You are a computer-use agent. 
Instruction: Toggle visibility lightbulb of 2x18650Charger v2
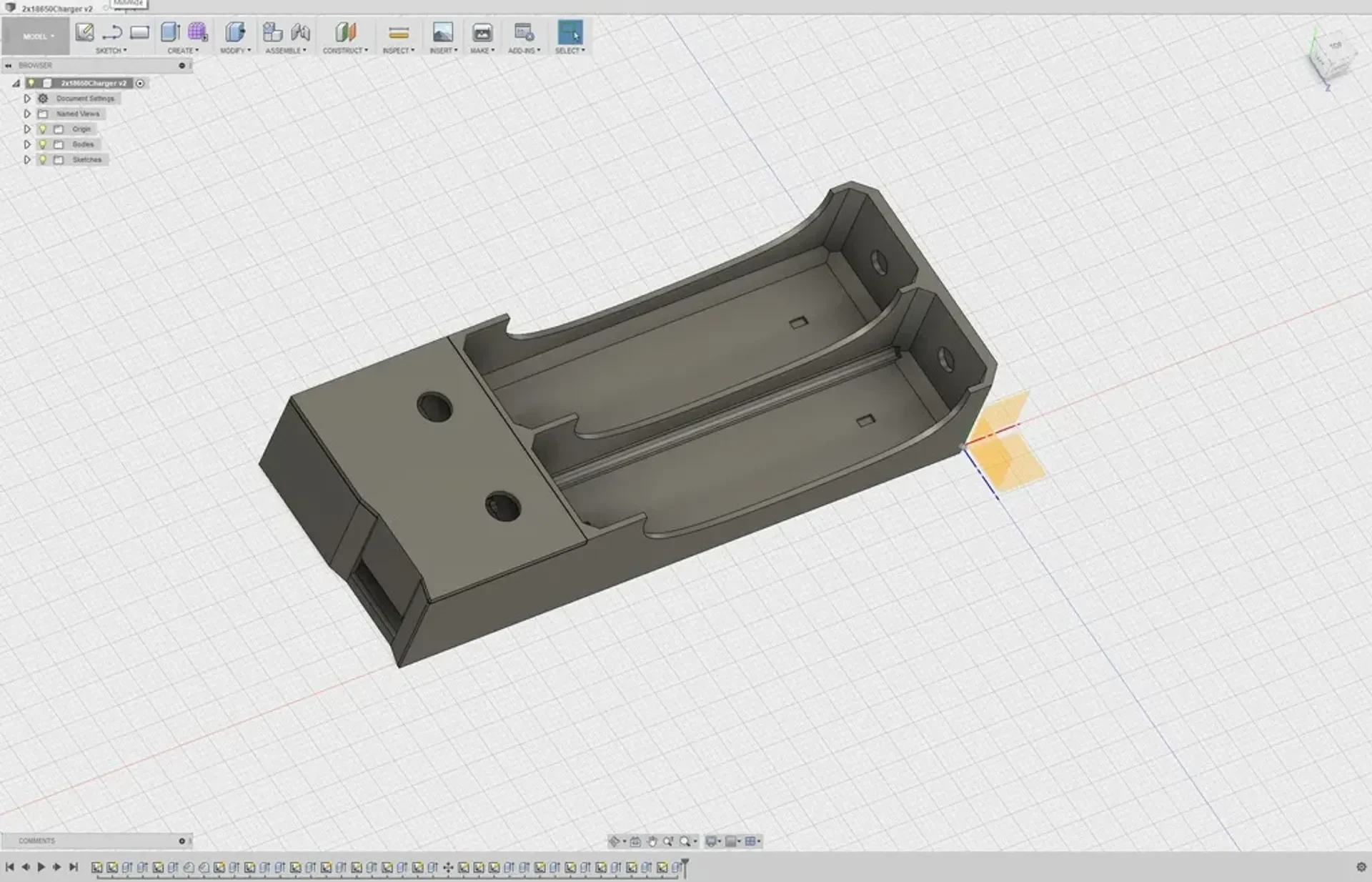coord(31,83)
